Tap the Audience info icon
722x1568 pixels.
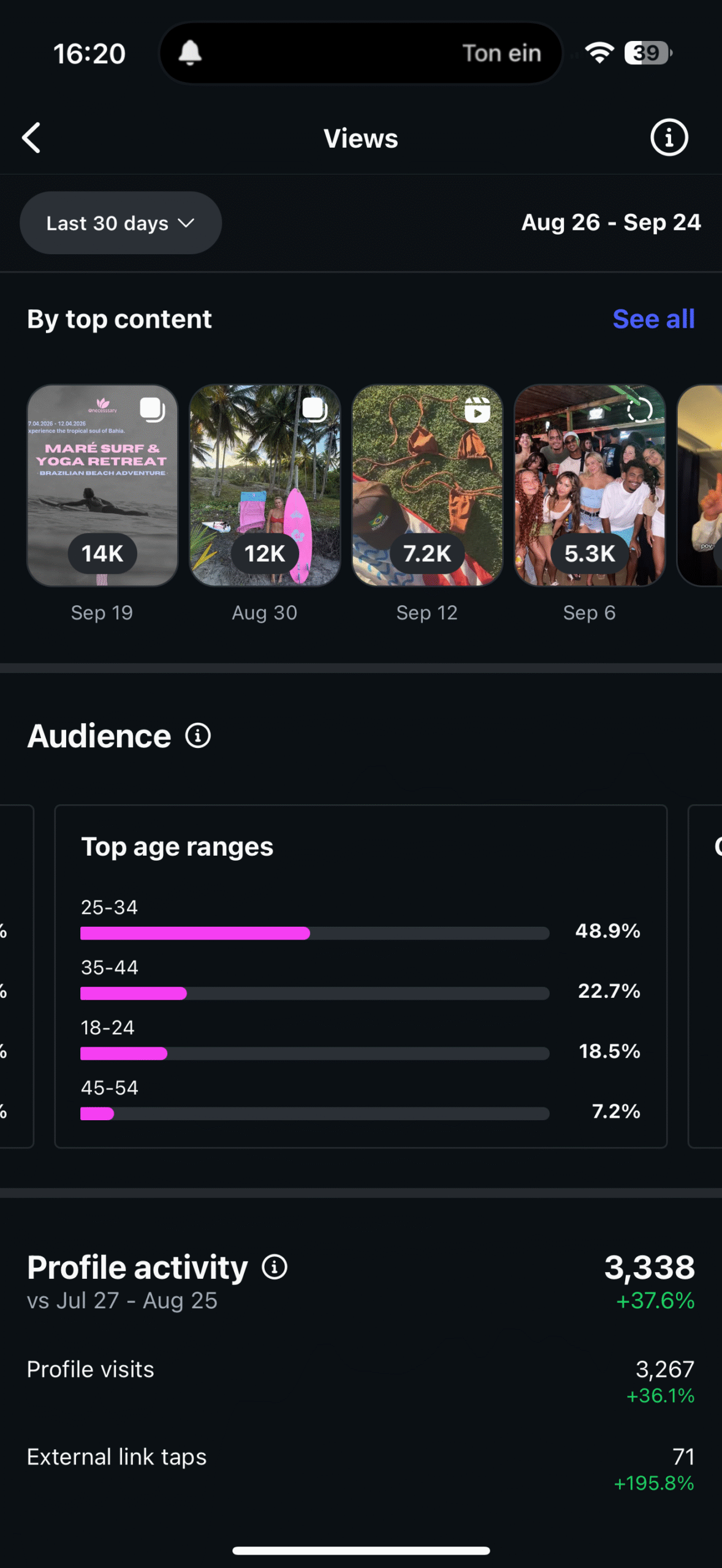coord(198,736)
